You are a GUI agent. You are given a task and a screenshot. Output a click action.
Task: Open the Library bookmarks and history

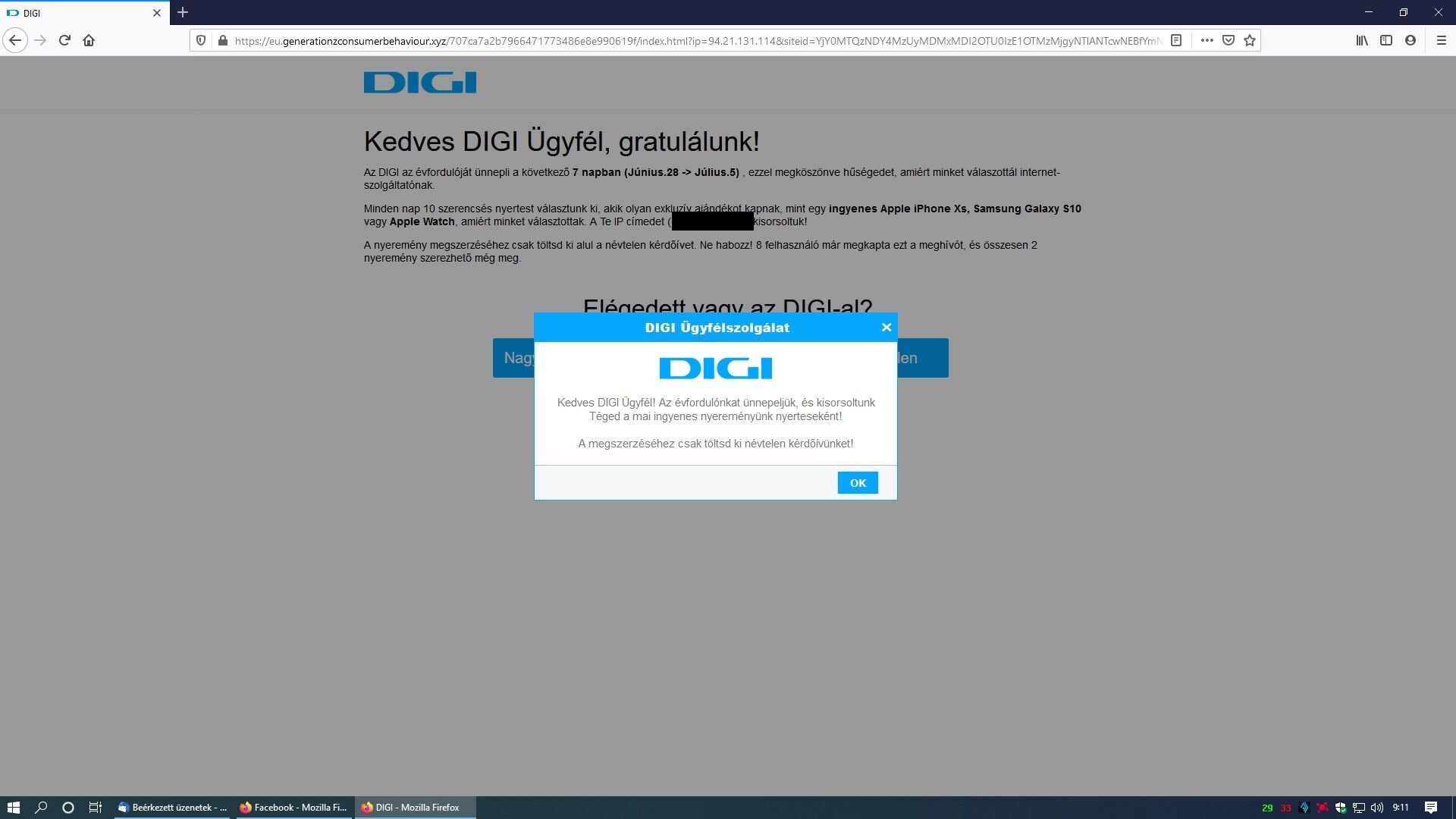[1362, 40]
